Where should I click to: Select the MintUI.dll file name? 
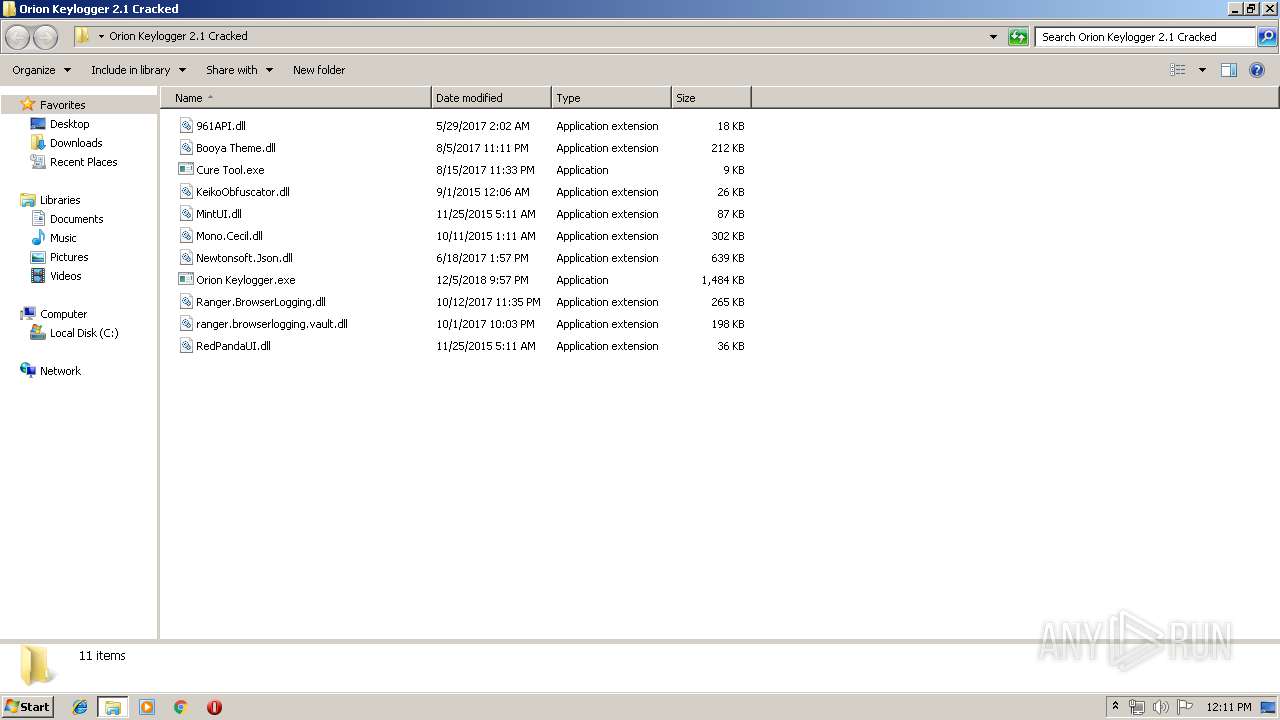click(x=219, y=214)
